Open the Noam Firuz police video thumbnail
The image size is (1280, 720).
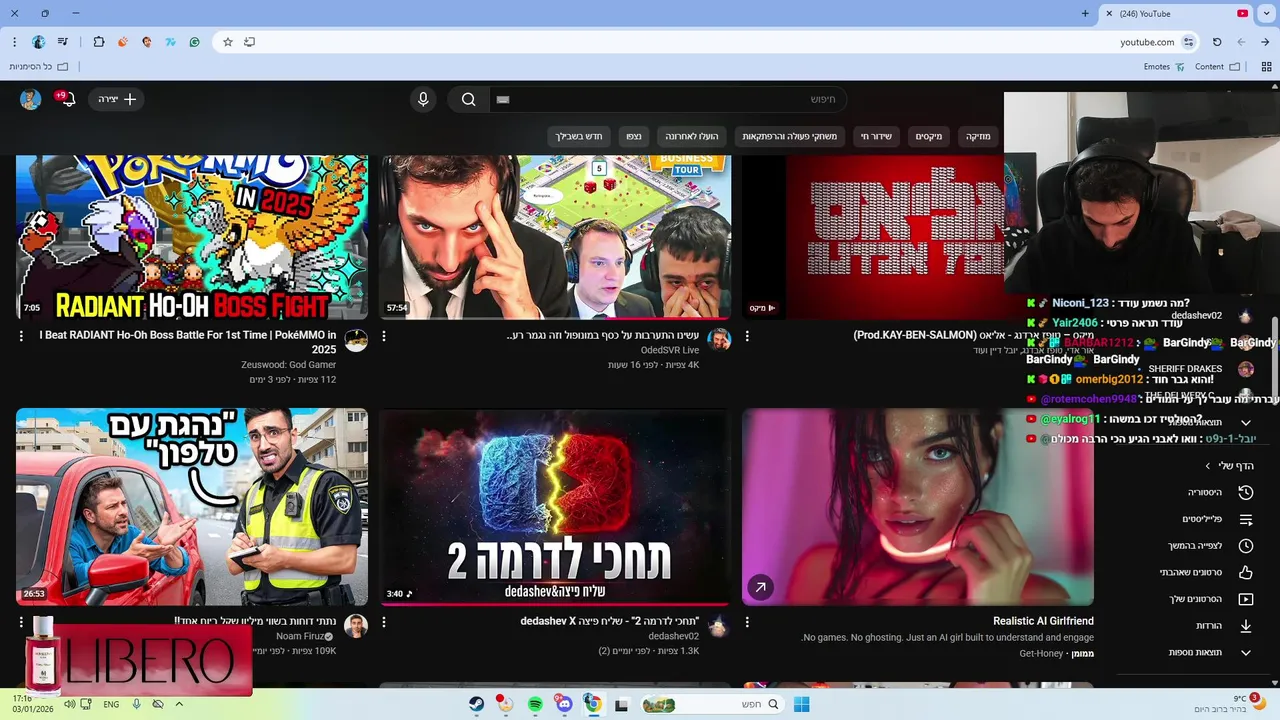(192, 507)
